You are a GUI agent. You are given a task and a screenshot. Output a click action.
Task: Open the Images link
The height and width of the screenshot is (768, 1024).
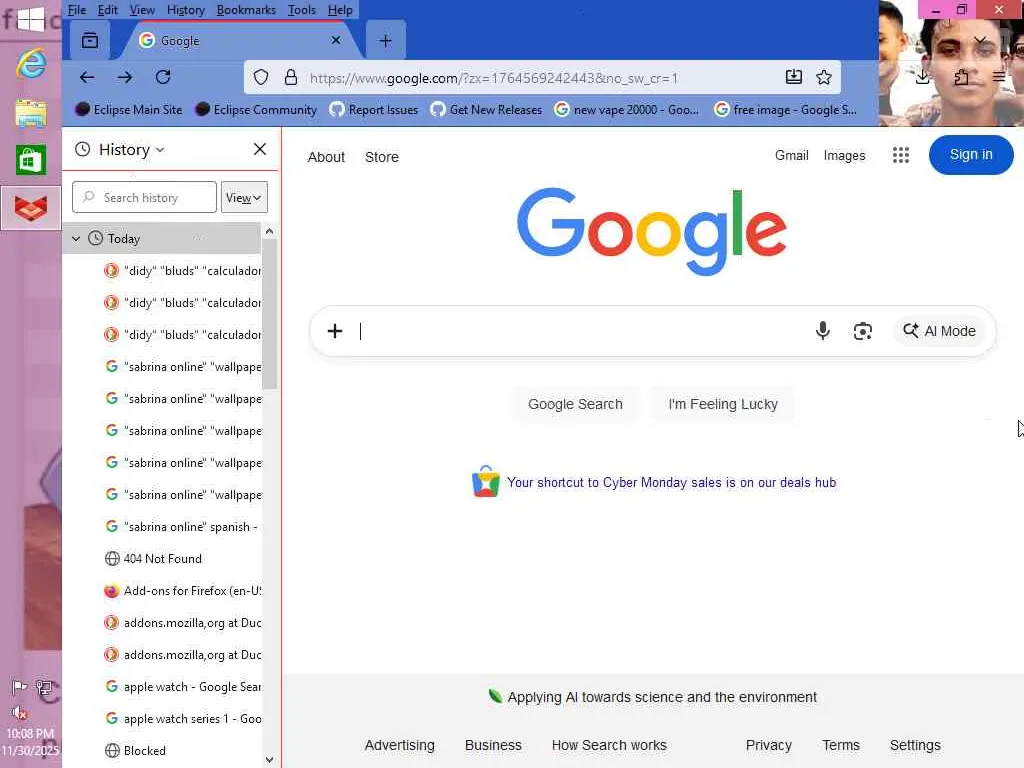[x=844, y=155]
